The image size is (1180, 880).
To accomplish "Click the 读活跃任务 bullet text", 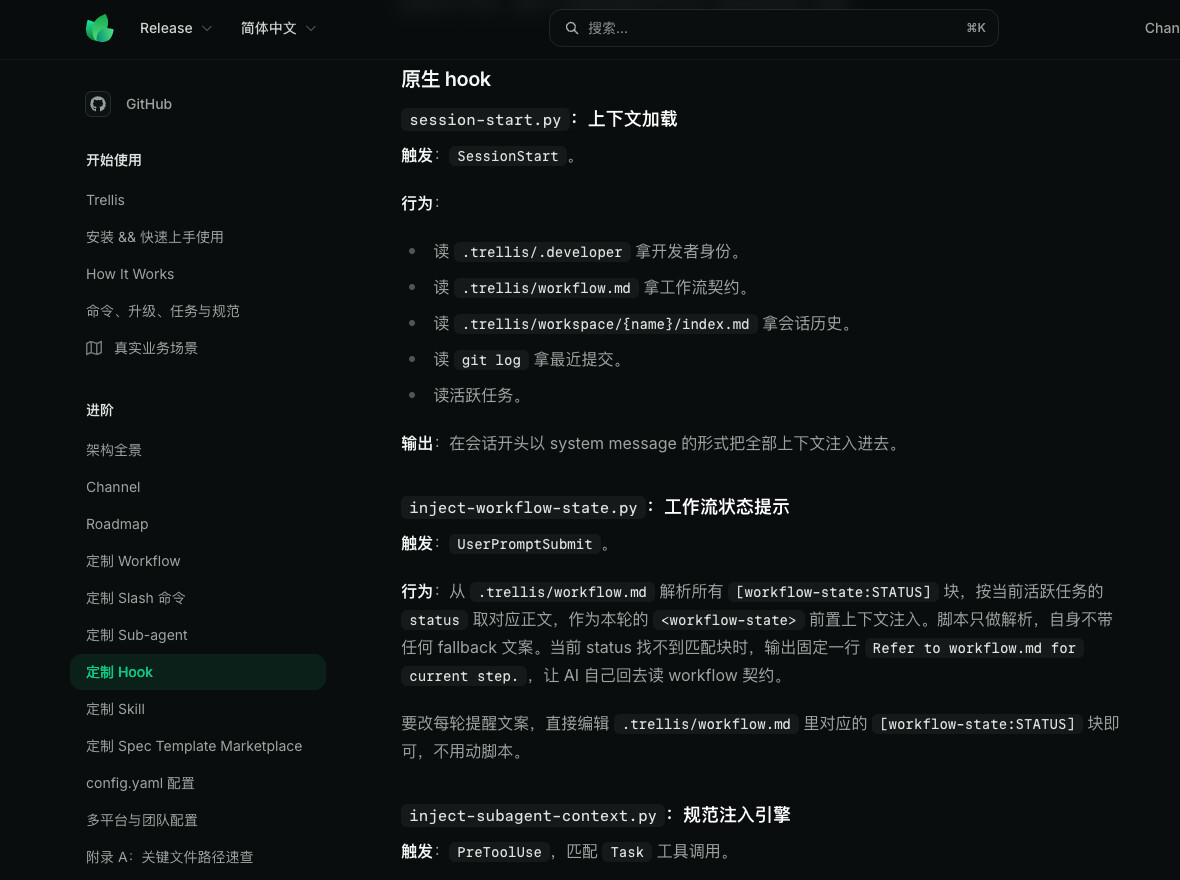I will [478, 395].
